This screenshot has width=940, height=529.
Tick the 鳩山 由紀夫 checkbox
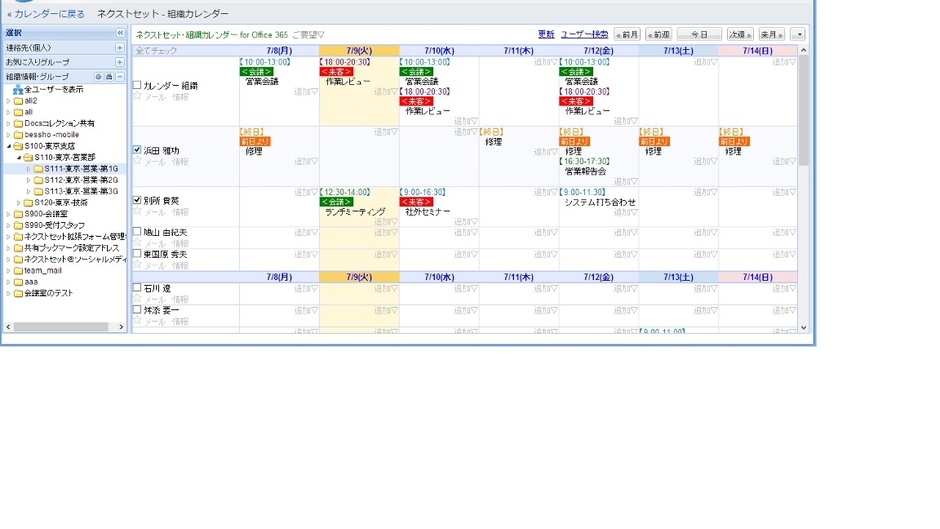[138, 232]
